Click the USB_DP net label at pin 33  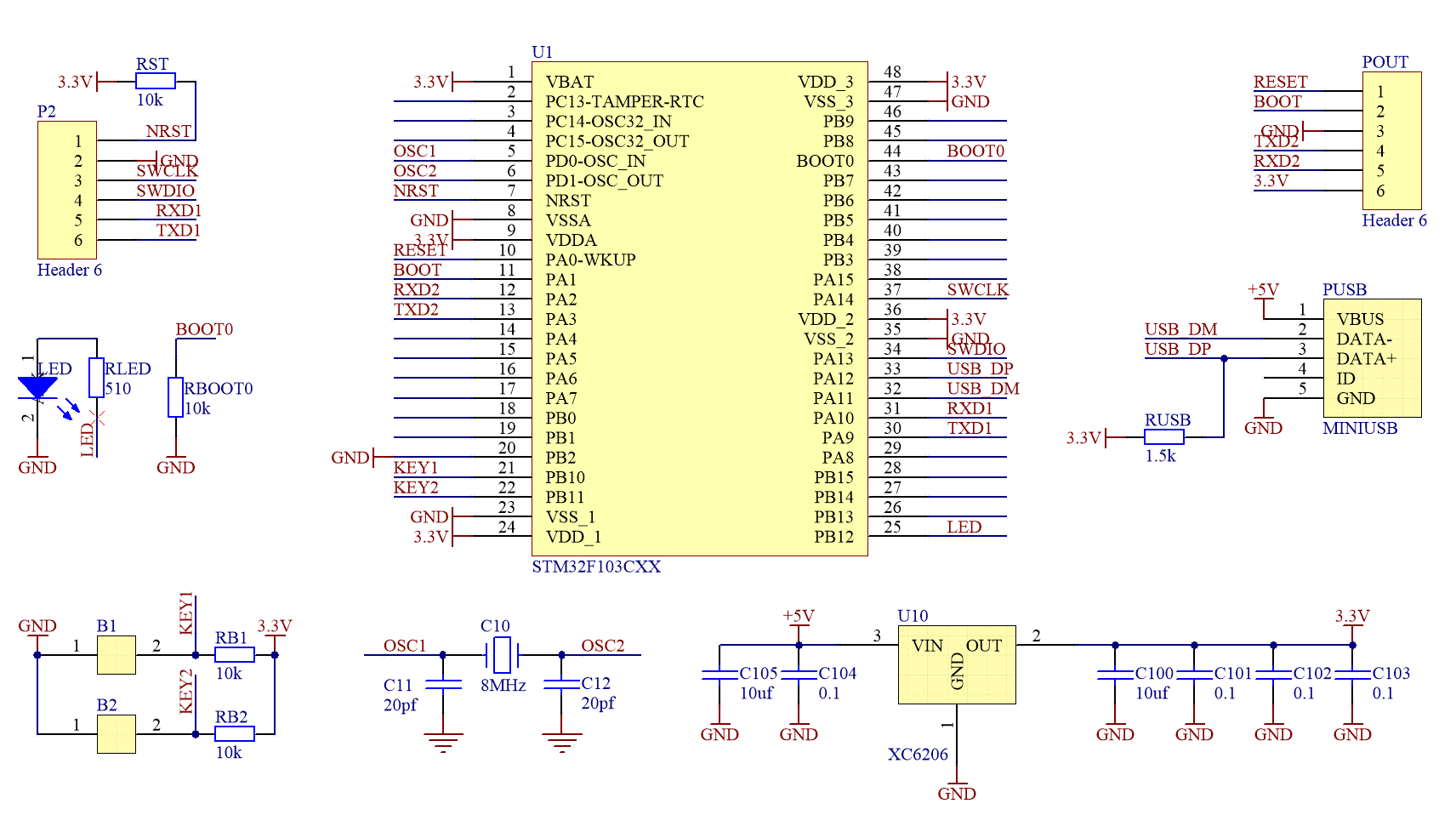tap(980, 369)
